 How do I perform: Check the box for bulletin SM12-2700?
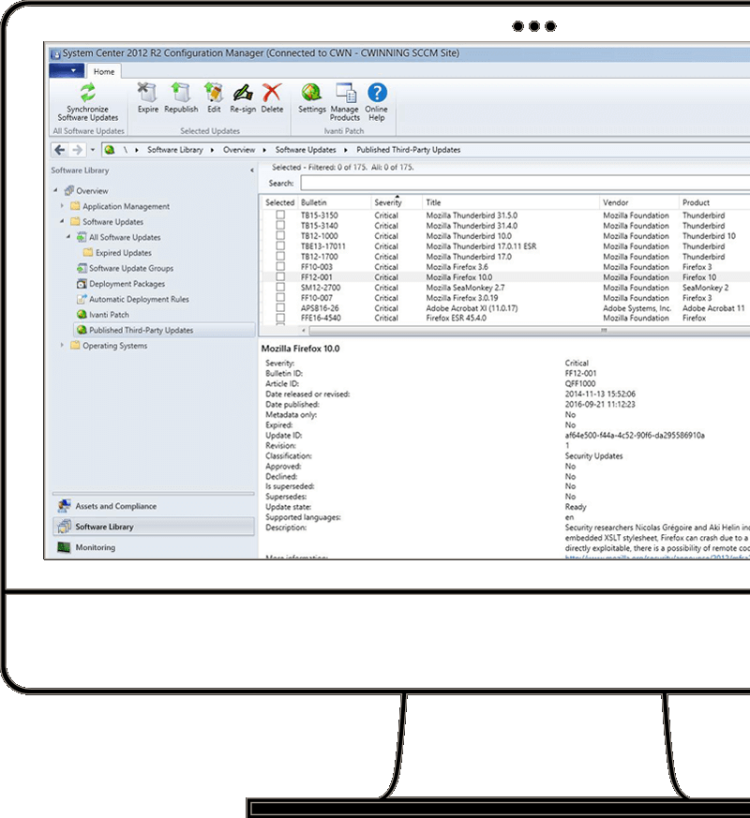tap(281, 287)
